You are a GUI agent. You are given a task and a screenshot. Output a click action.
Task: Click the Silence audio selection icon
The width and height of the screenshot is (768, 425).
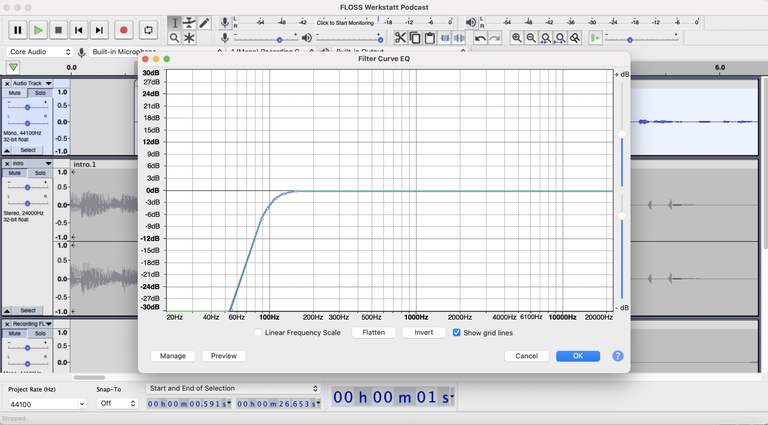[x=459, y=38]
